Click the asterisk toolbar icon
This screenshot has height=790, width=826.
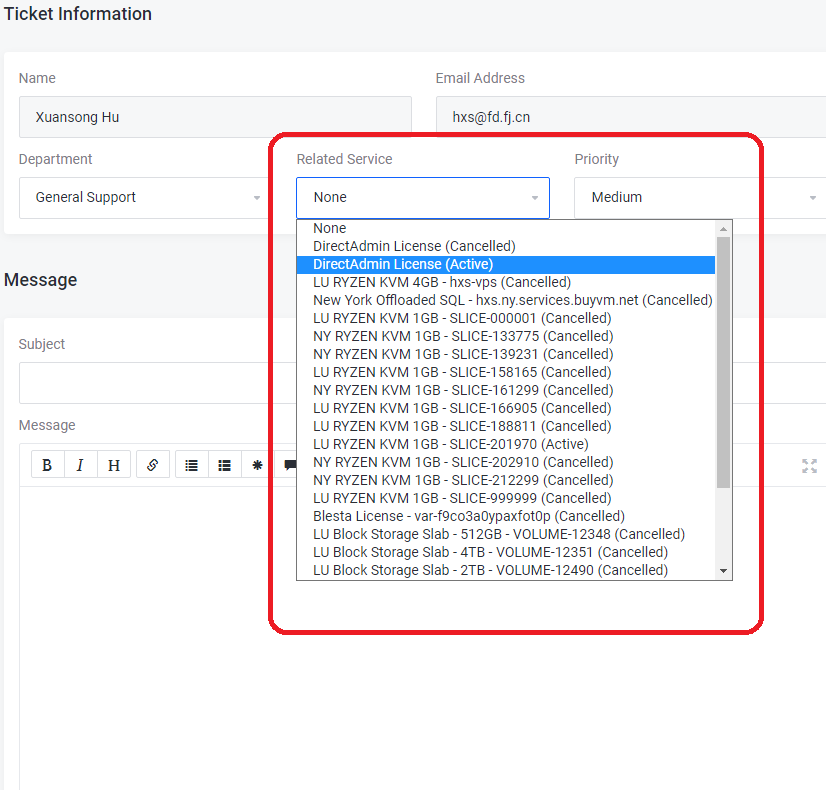click(257, 465)
